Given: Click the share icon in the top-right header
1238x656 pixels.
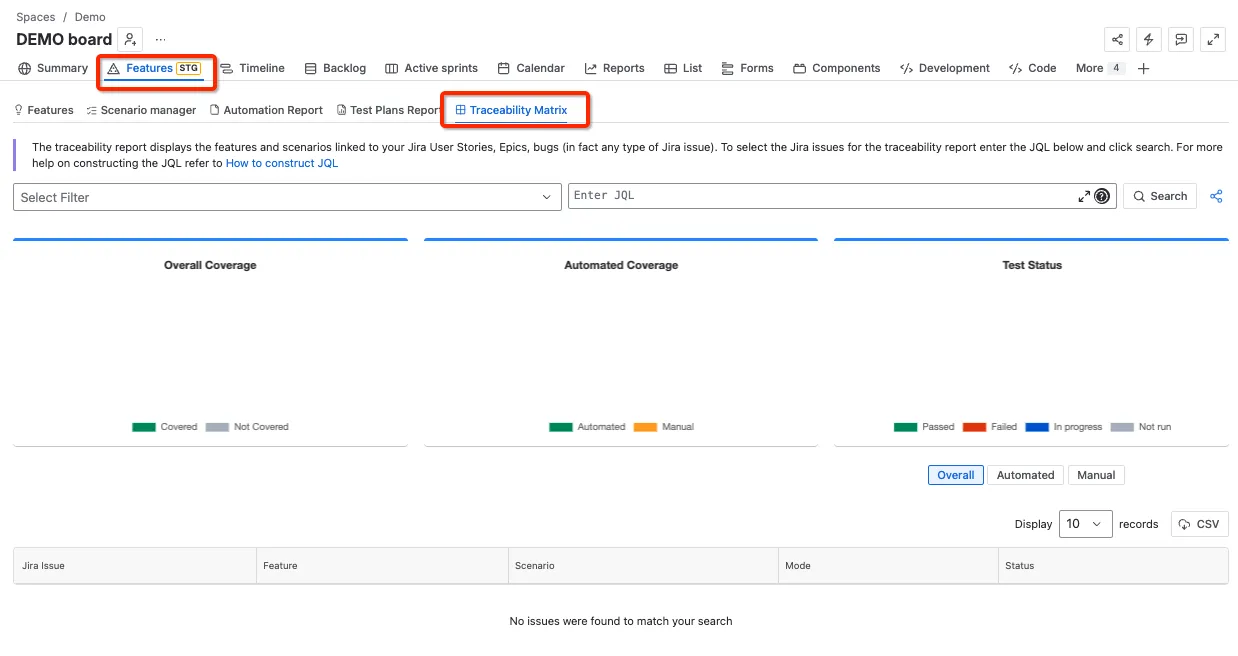Looking at the screenshot, I should pos(1117,39).
